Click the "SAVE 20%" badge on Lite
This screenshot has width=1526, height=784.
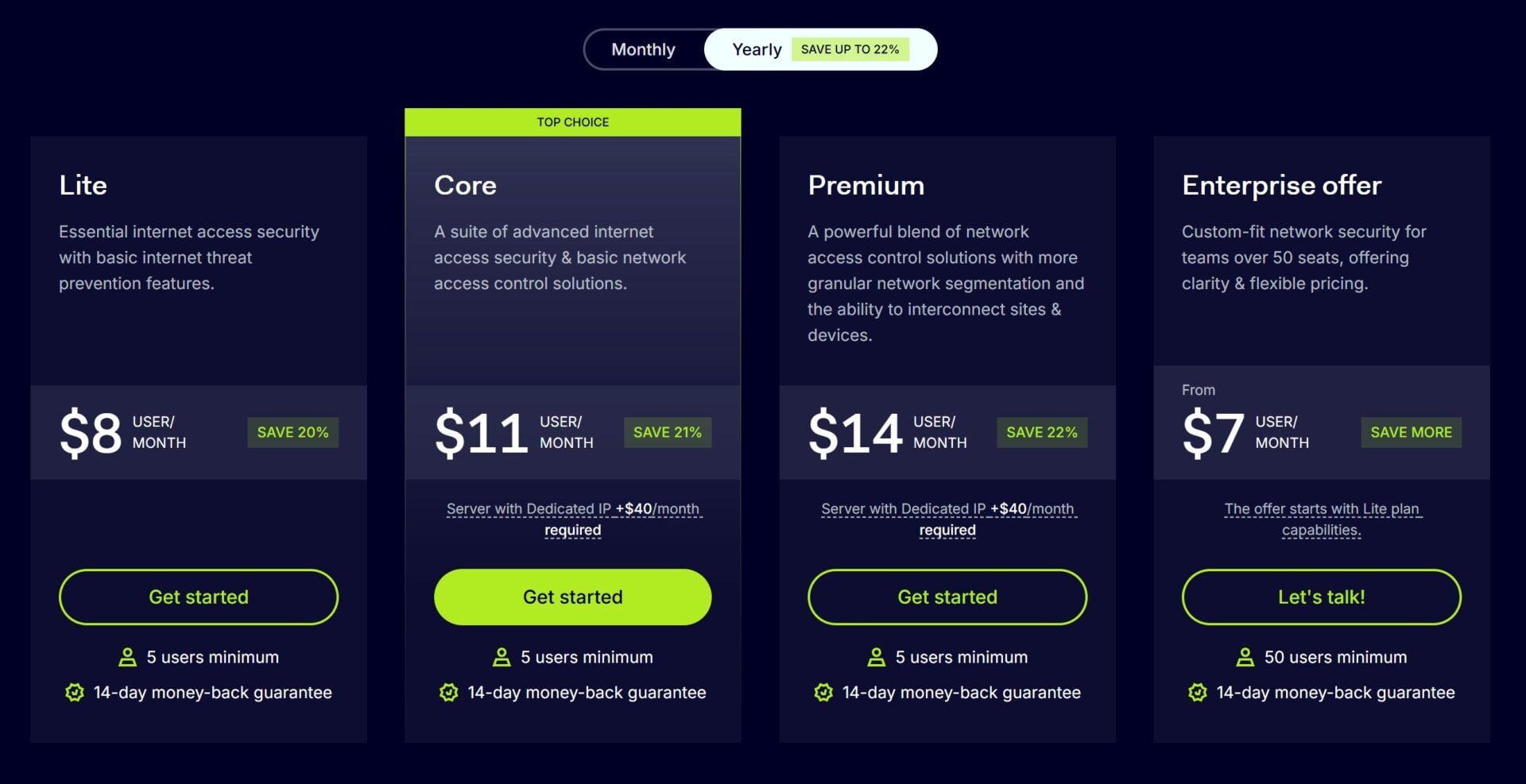[x=292, y=432]
